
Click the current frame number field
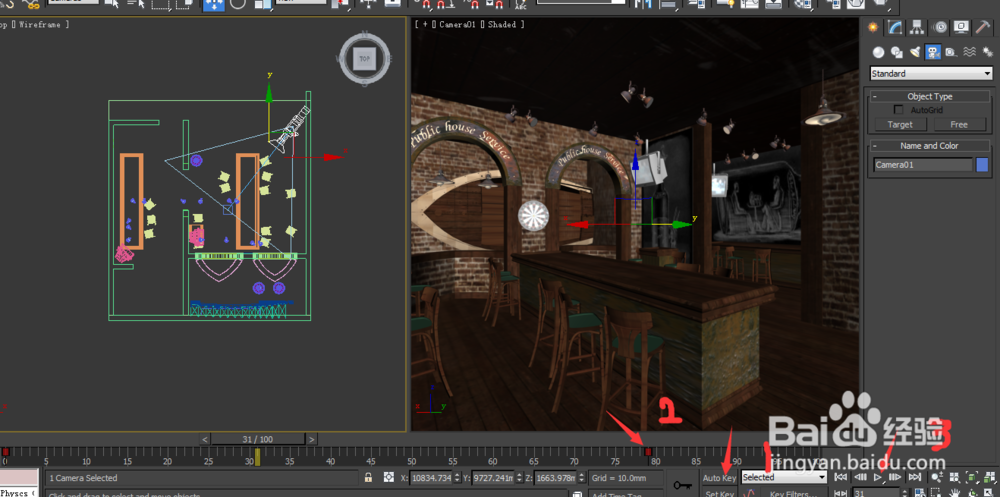(x=876, y=493)
